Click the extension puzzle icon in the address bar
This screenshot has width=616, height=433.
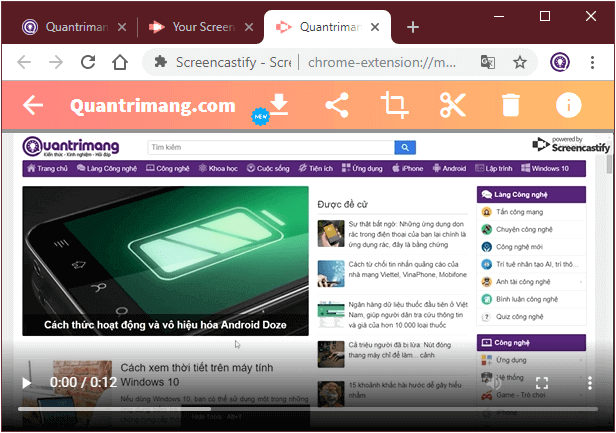click(x=160, y=62)
